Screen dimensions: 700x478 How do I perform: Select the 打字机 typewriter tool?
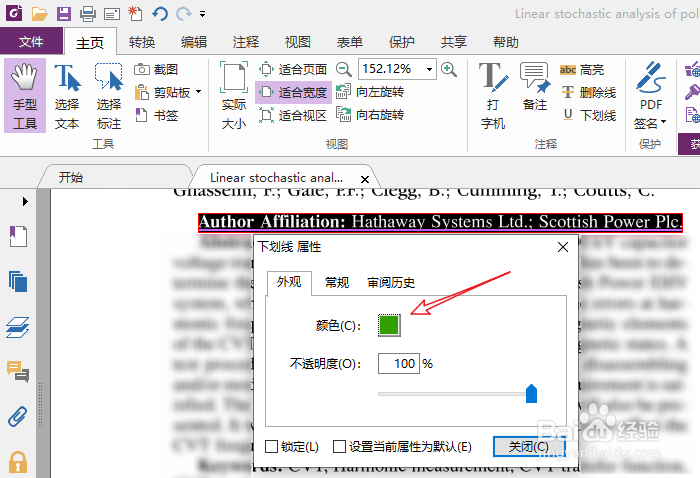(493, 96)
